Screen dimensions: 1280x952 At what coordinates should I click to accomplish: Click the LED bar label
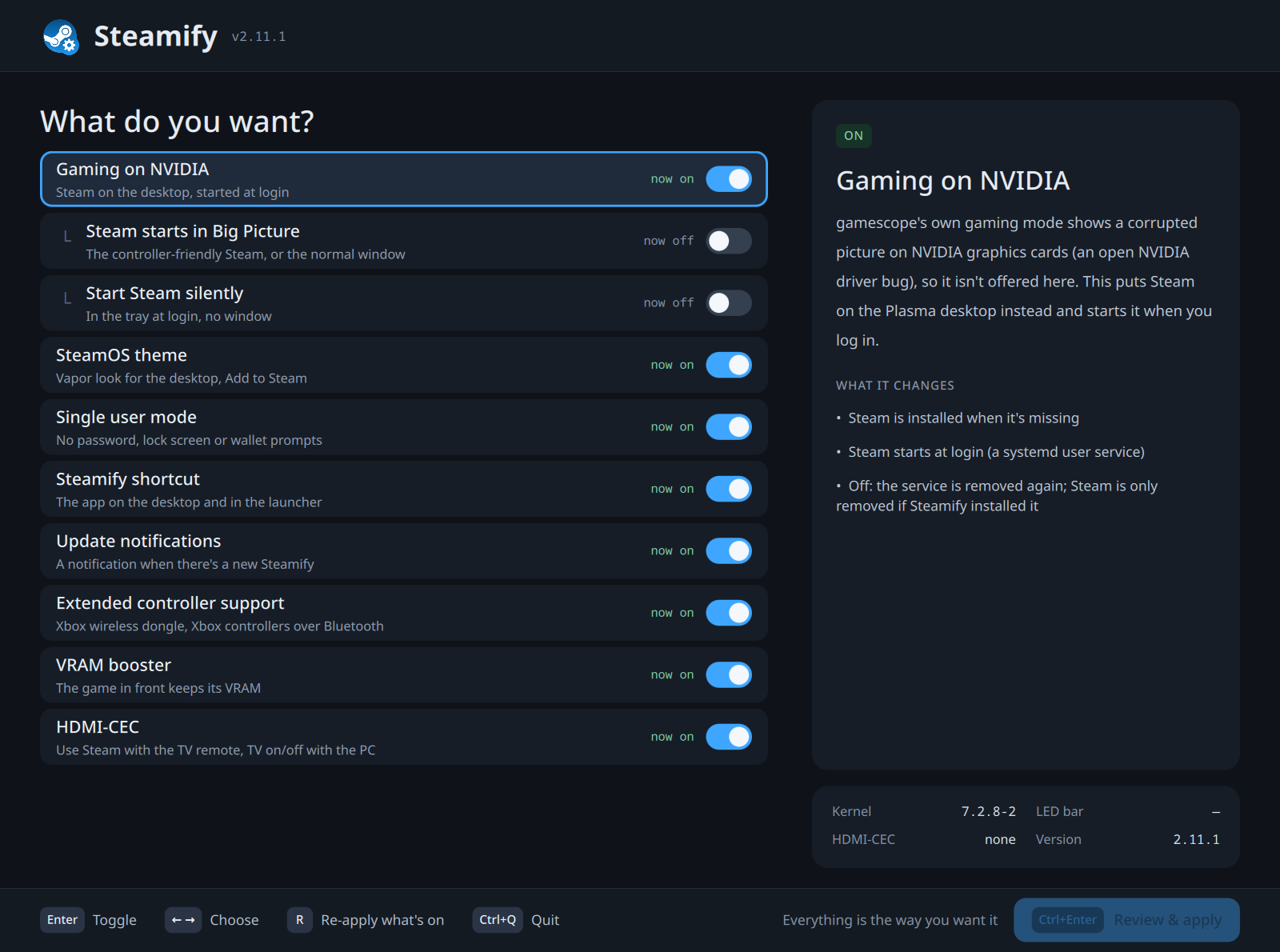(1059, 811)
